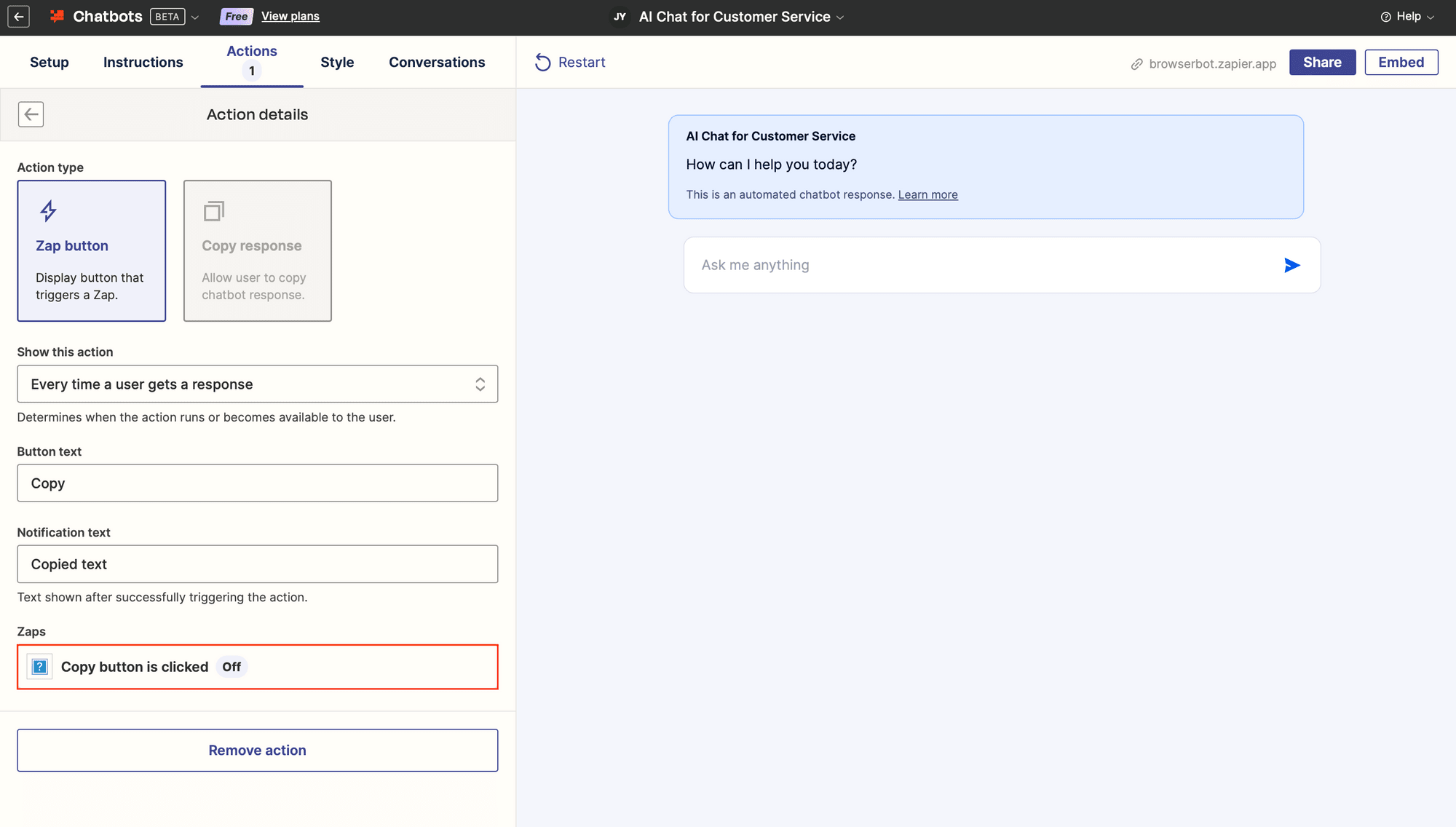This screenshot has height=827, width=1456.
Task: Open the View plans link
Action: pos(290,15)
